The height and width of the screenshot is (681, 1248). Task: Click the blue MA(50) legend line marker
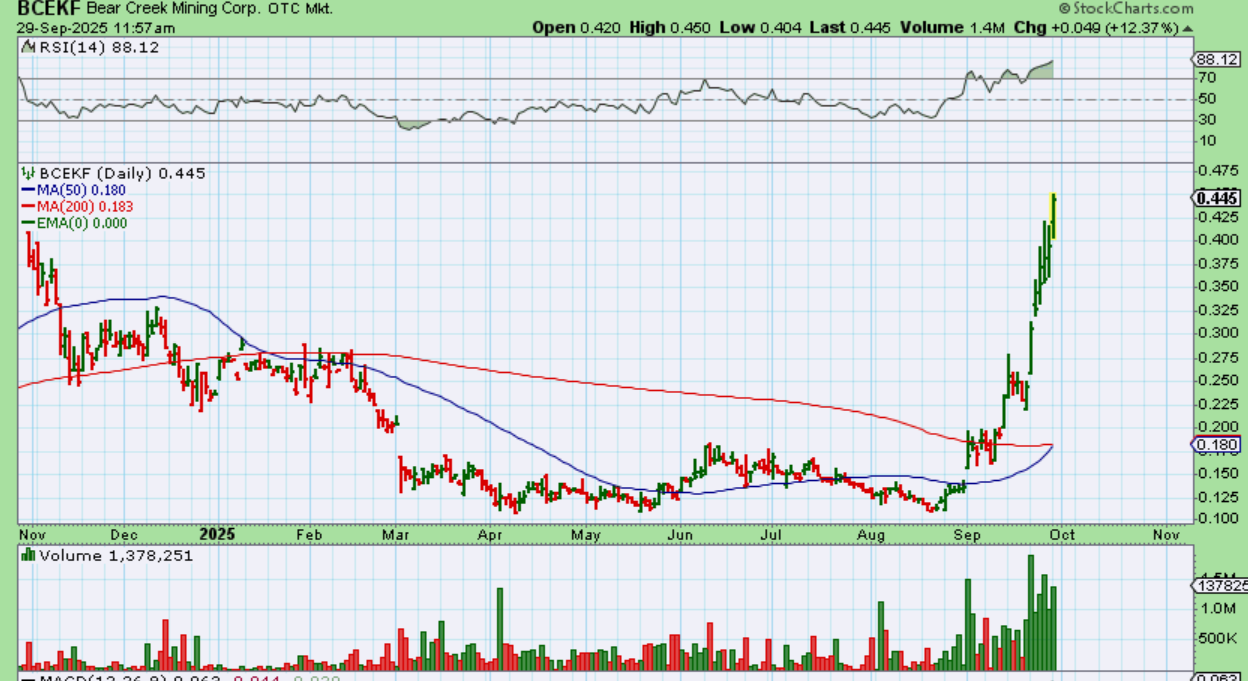[x=30, y=190]
